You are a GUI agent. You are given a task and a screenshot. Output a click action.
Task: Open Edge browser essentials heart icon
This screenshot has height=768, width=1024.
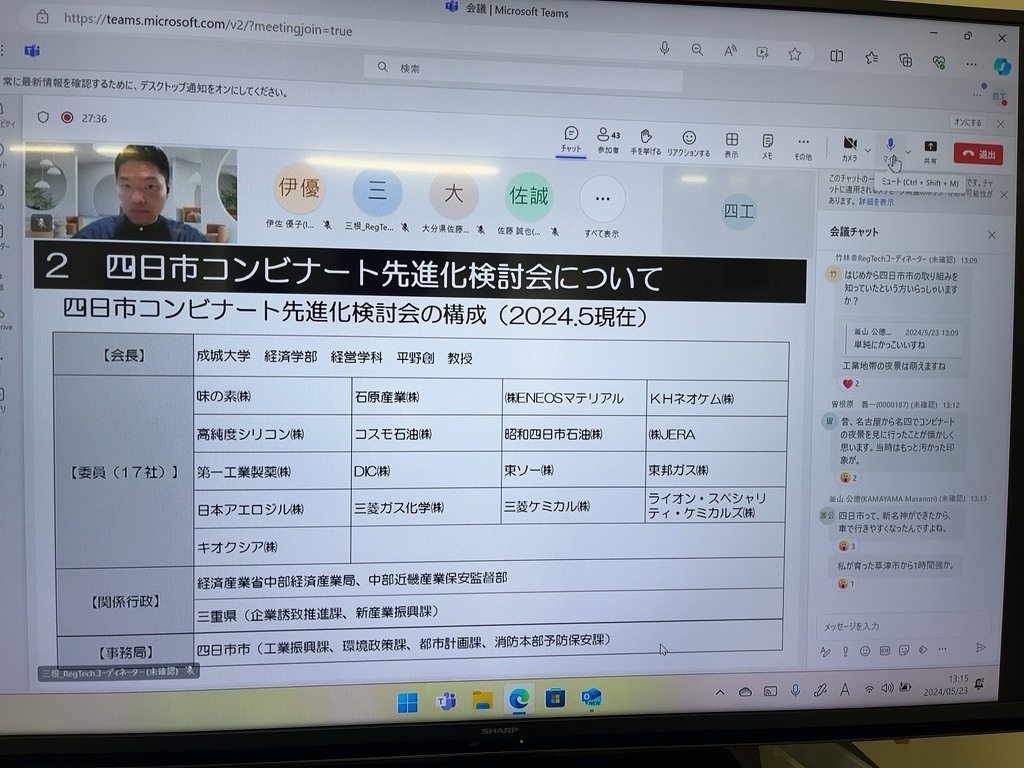[938, 62]
